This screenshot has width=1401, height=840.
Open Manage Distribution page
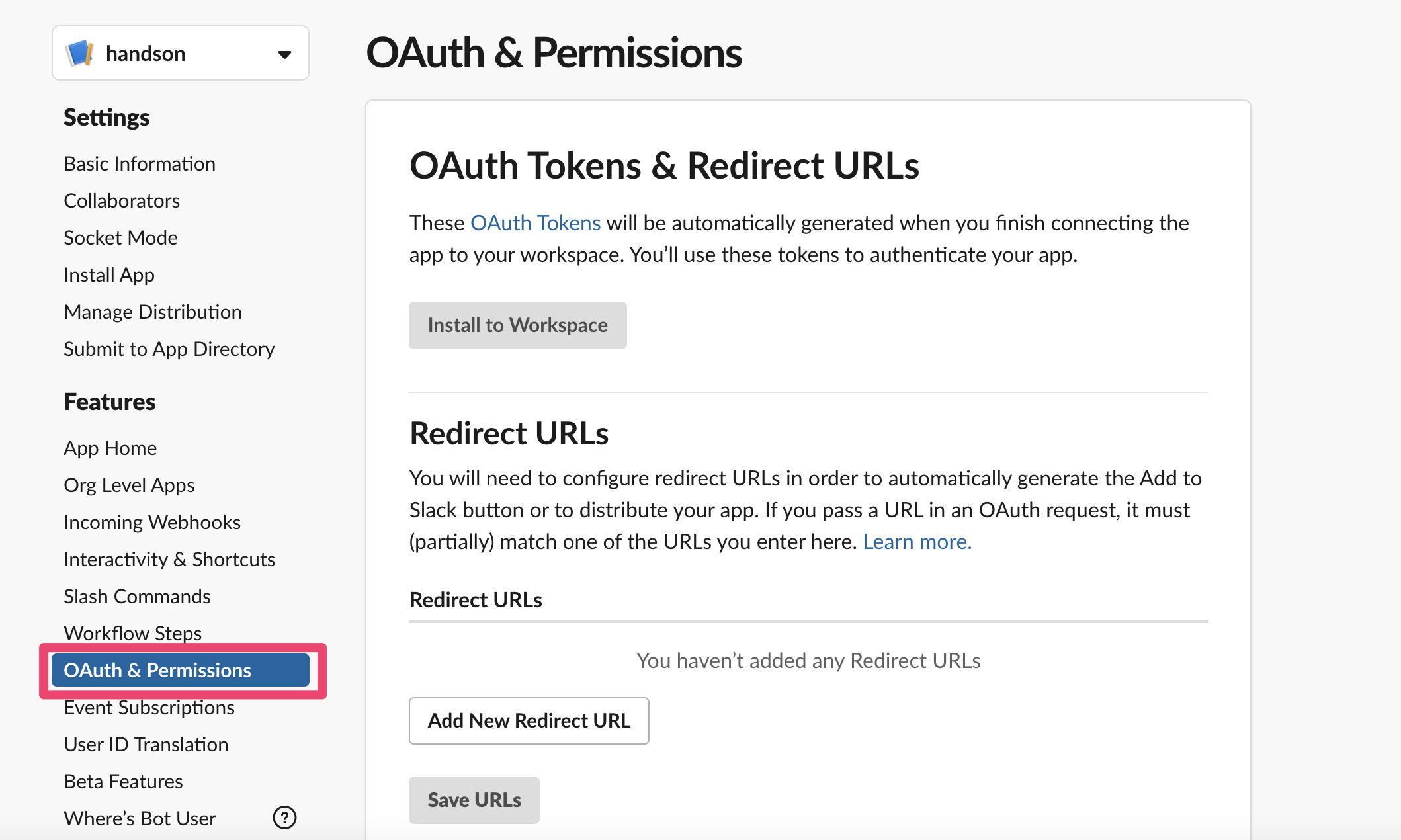153,312
